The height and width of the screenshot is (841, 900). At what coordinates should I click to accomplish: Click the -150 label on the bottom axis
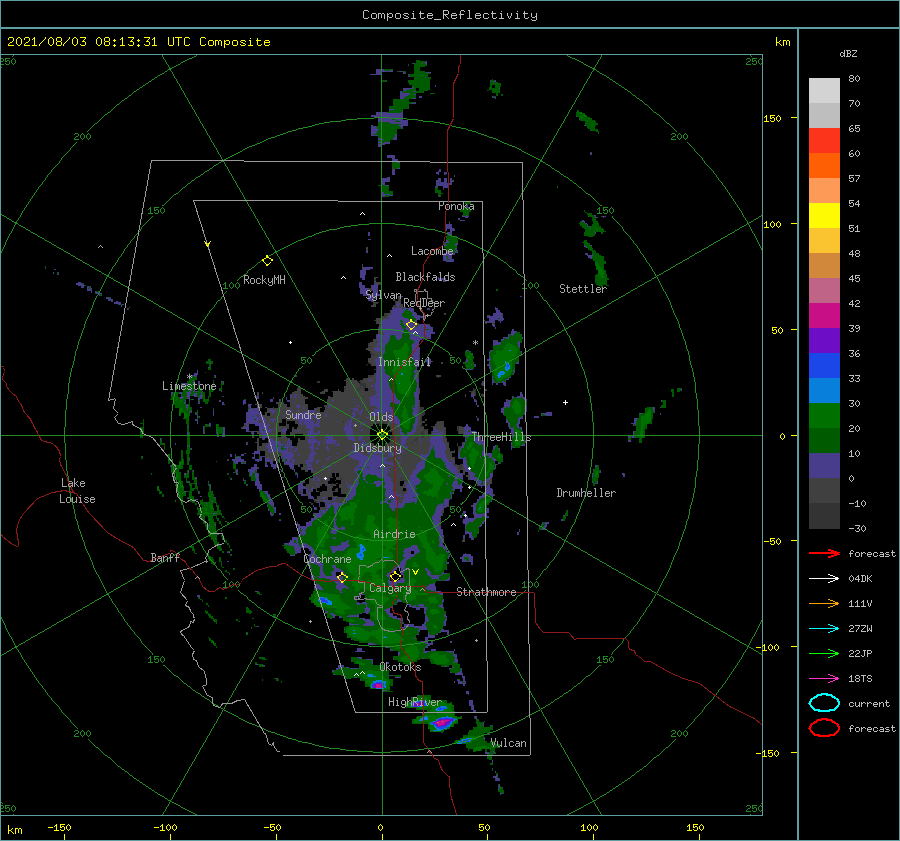[x=59, y=827]
